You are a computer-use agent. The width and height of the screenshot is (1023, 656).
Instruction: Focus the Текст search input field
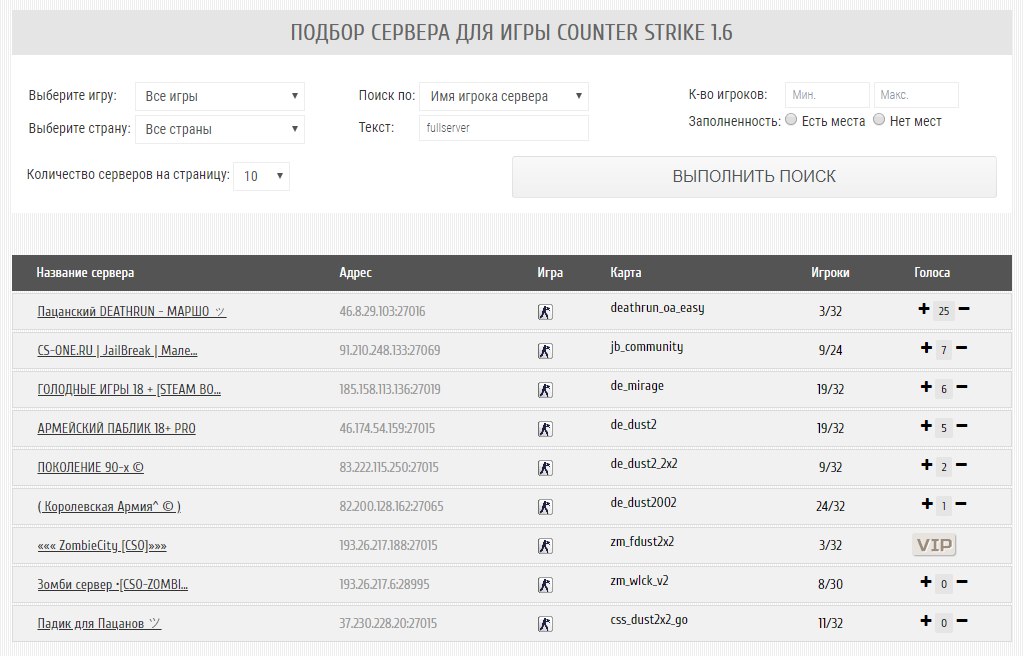tap(504, 128)
